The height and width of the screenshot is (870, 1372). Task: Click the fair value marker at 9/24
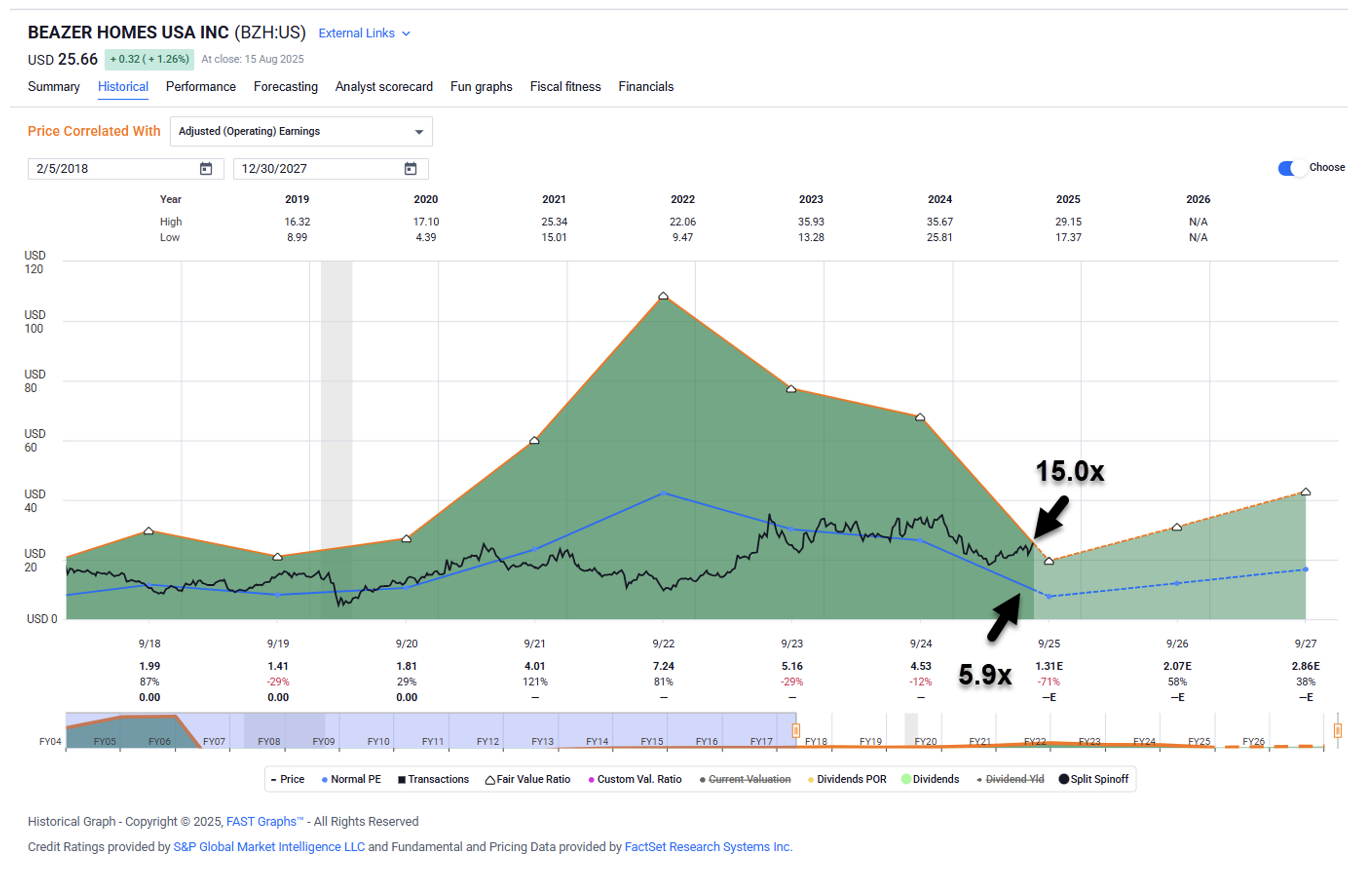[x=920, y=417]
